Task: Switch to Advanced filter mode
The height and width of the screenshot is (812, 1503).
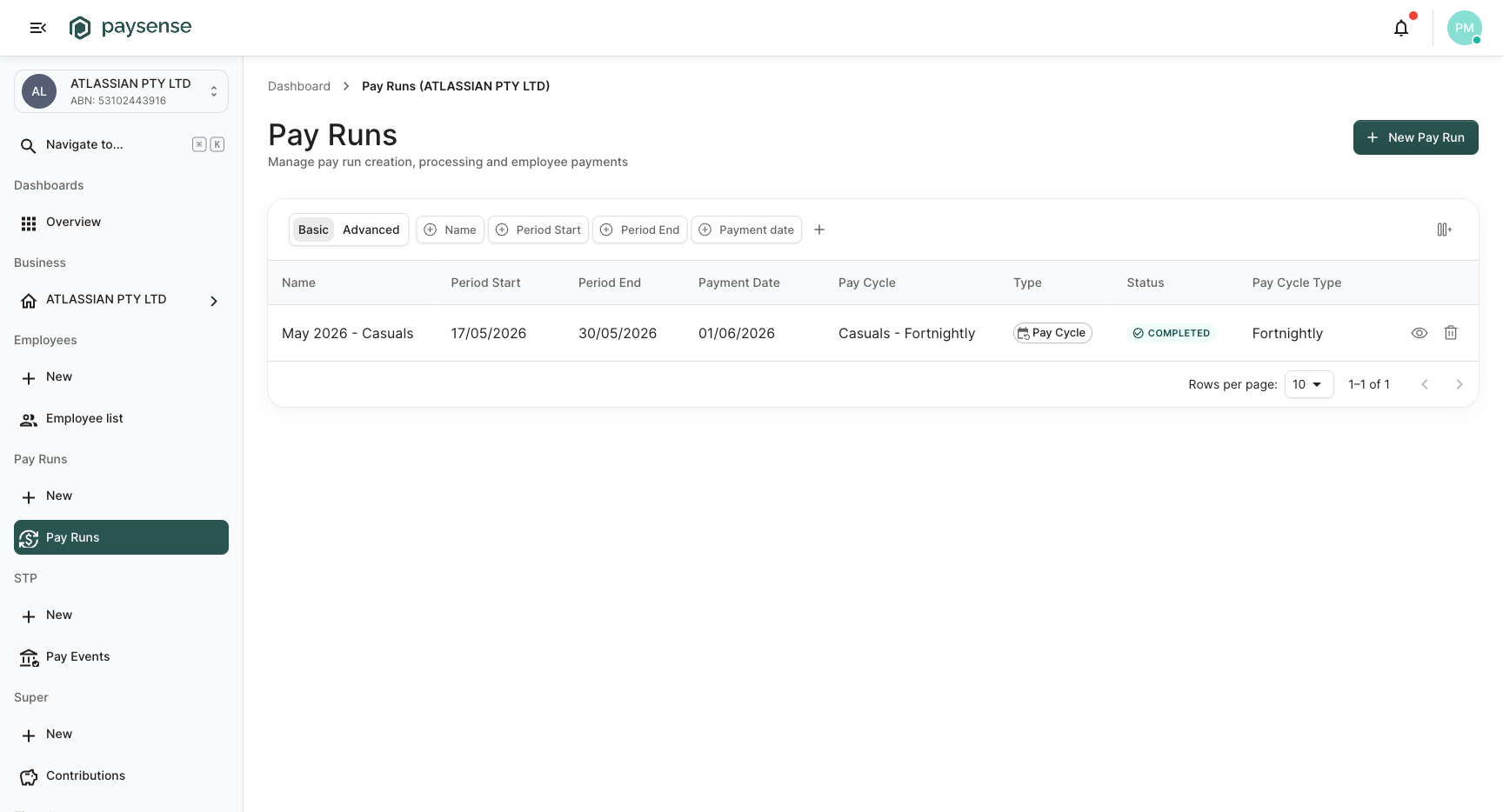Action: tap(371, 230)
